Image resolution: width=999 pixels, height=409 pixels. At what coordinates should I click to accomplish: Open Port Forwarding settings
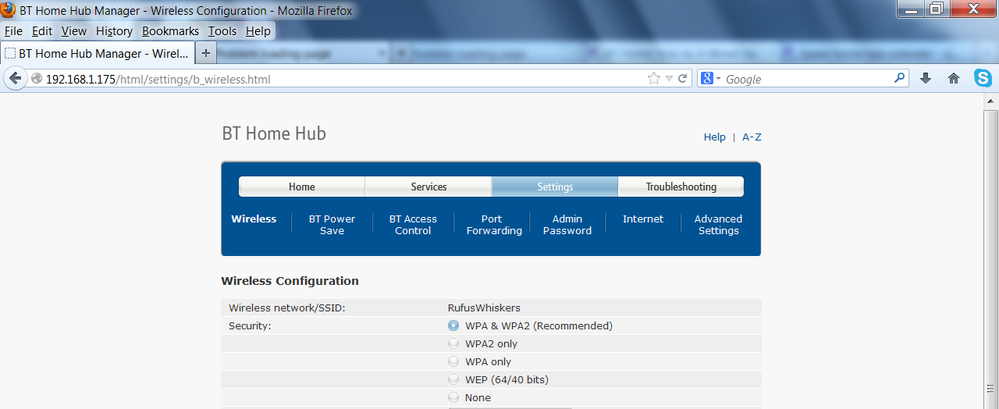494,225
